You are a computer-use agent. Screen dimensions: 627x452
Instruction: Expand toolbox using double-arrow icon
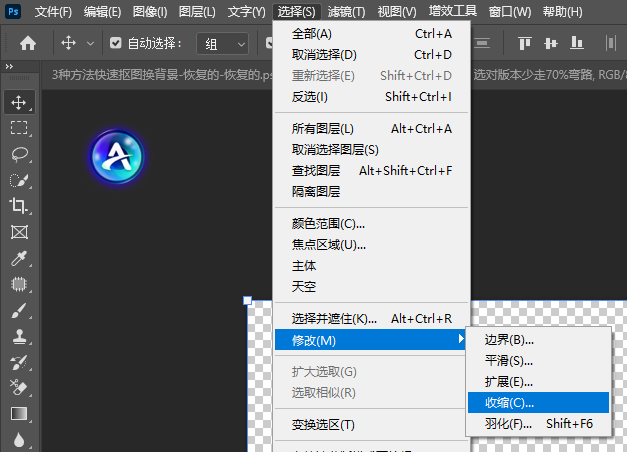pyautogui.click(x=9, y=66)
